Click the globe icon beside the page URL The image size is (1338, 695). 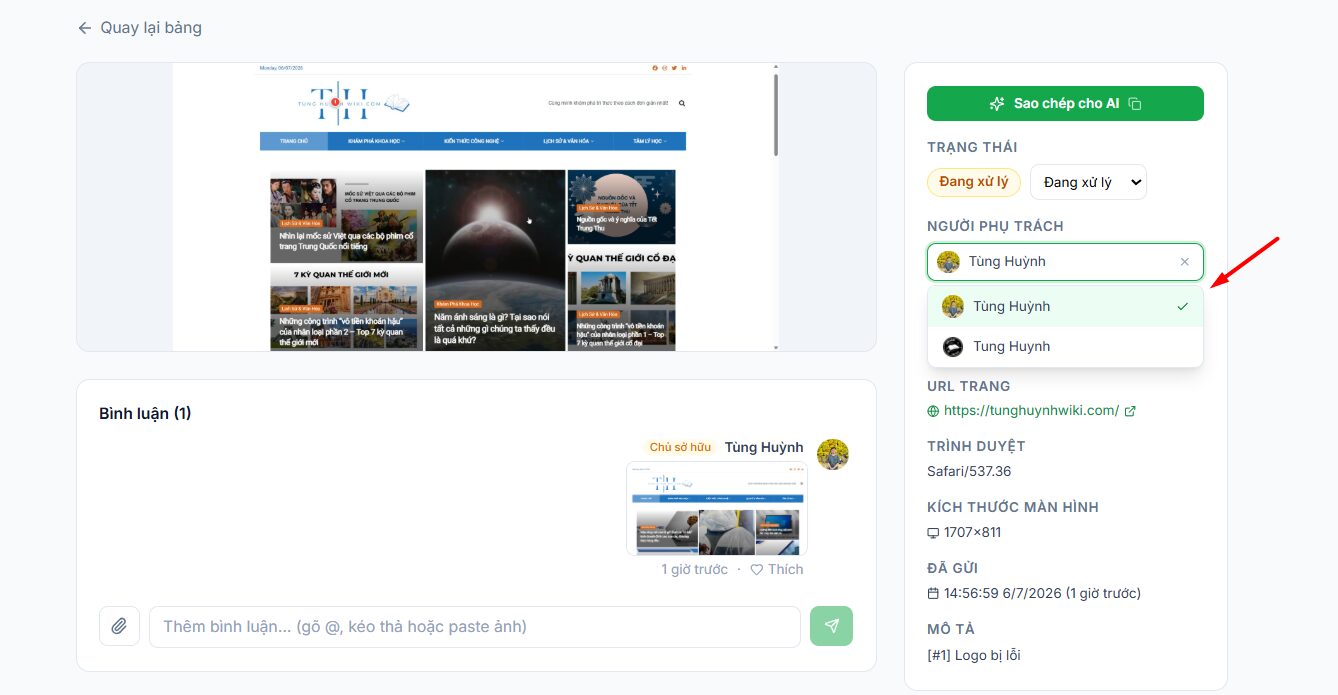pyautogui.click(x=933, y=411)
